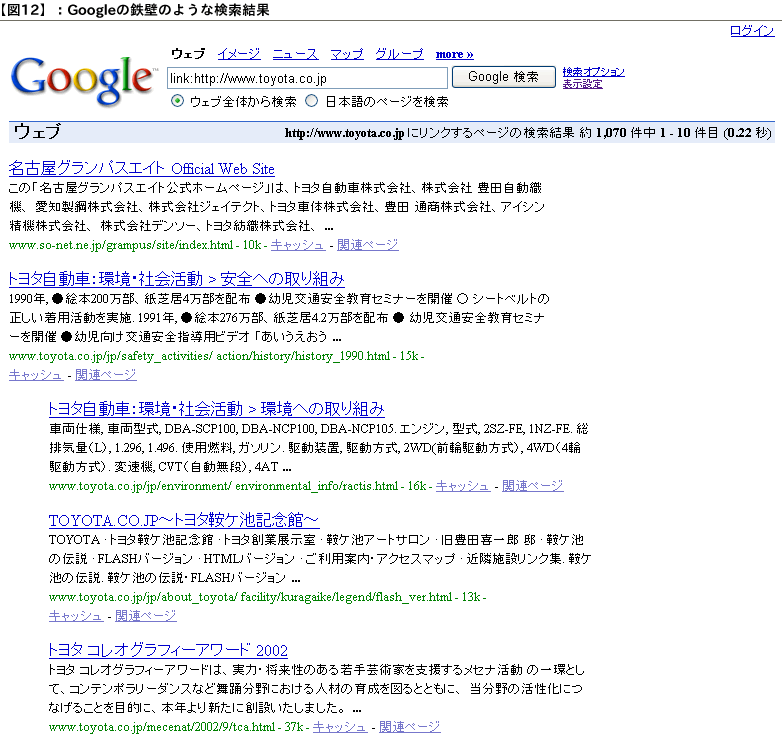Open 関連ページ for the ractis.html result
Viewport: 782px width, 740px height.
pos(532,486)
